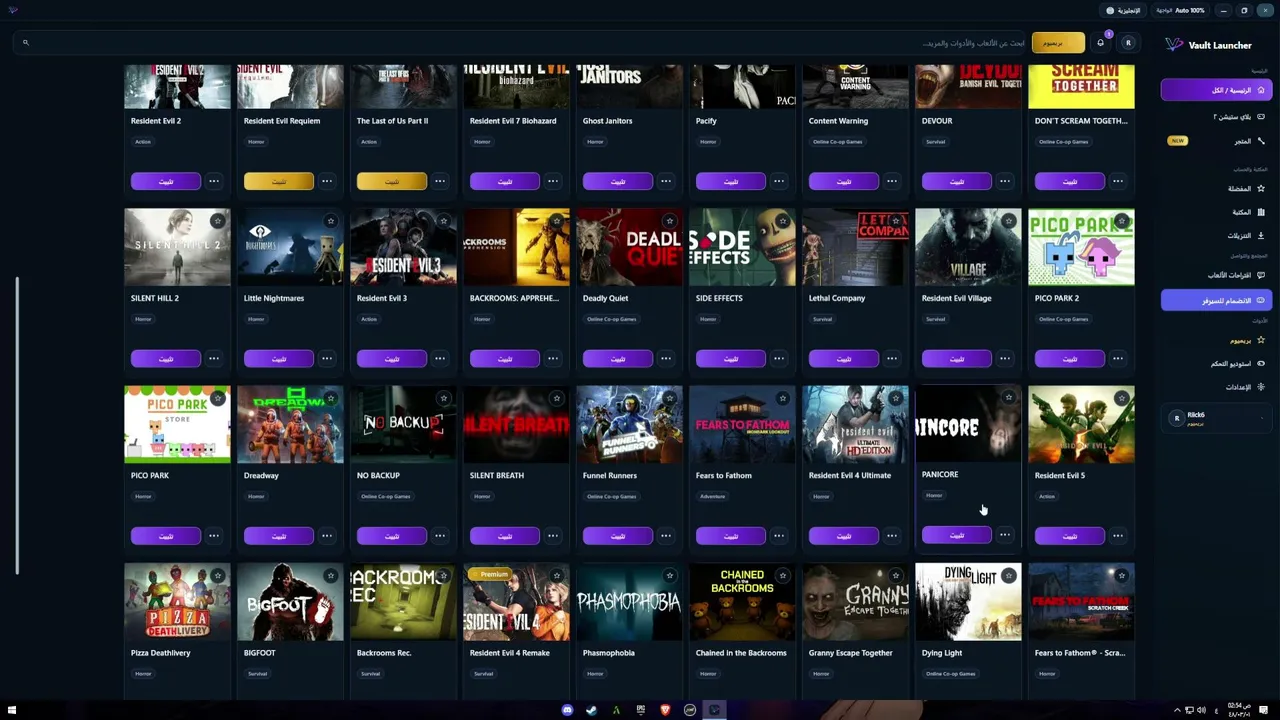Open Premium star item in sidebar tools
Viewport: 1280px width, 720px height.
point(1216,340)
